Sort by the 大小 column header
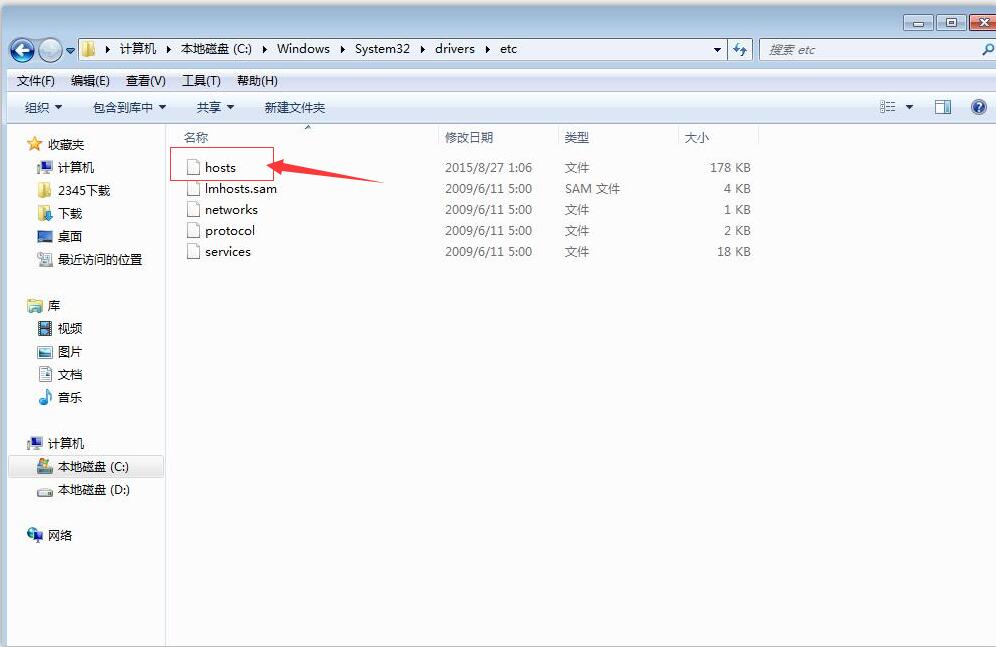This screenshot has width=996, height=647. pyautogui.click(x=696, y=137)
